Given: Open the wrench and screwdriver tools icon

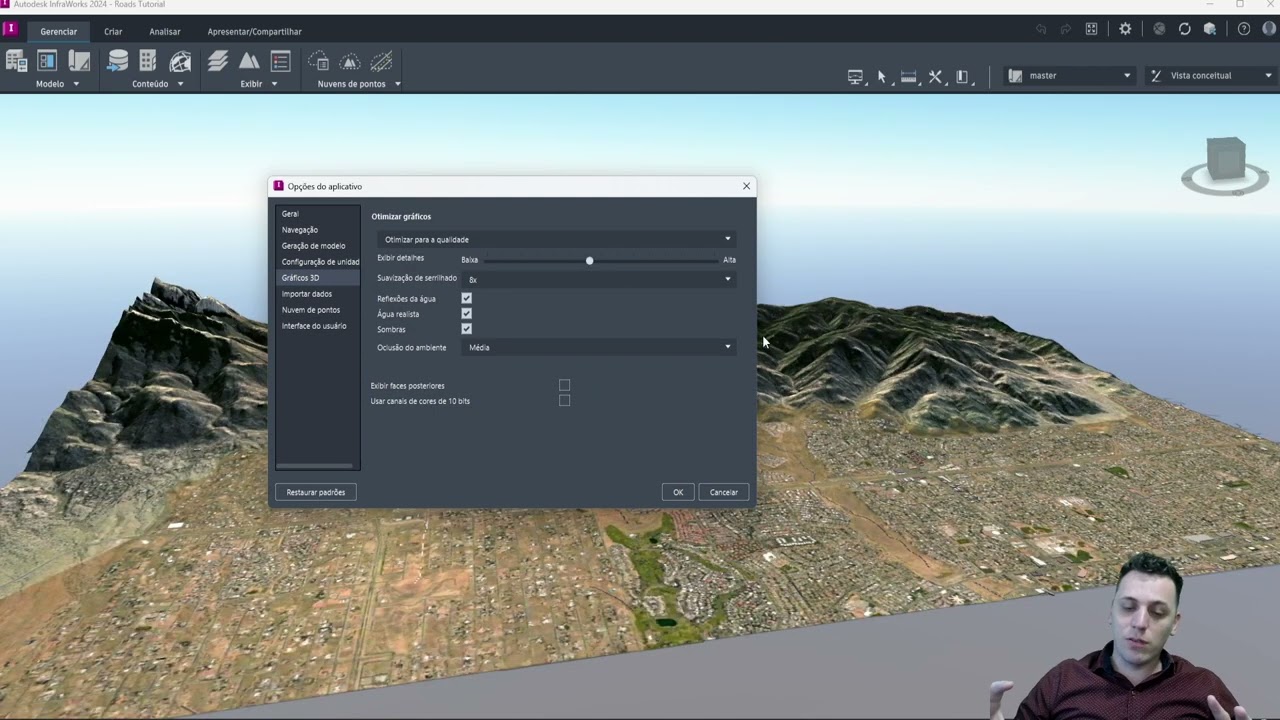Looking at the screenshot, I should coord(936,76).
